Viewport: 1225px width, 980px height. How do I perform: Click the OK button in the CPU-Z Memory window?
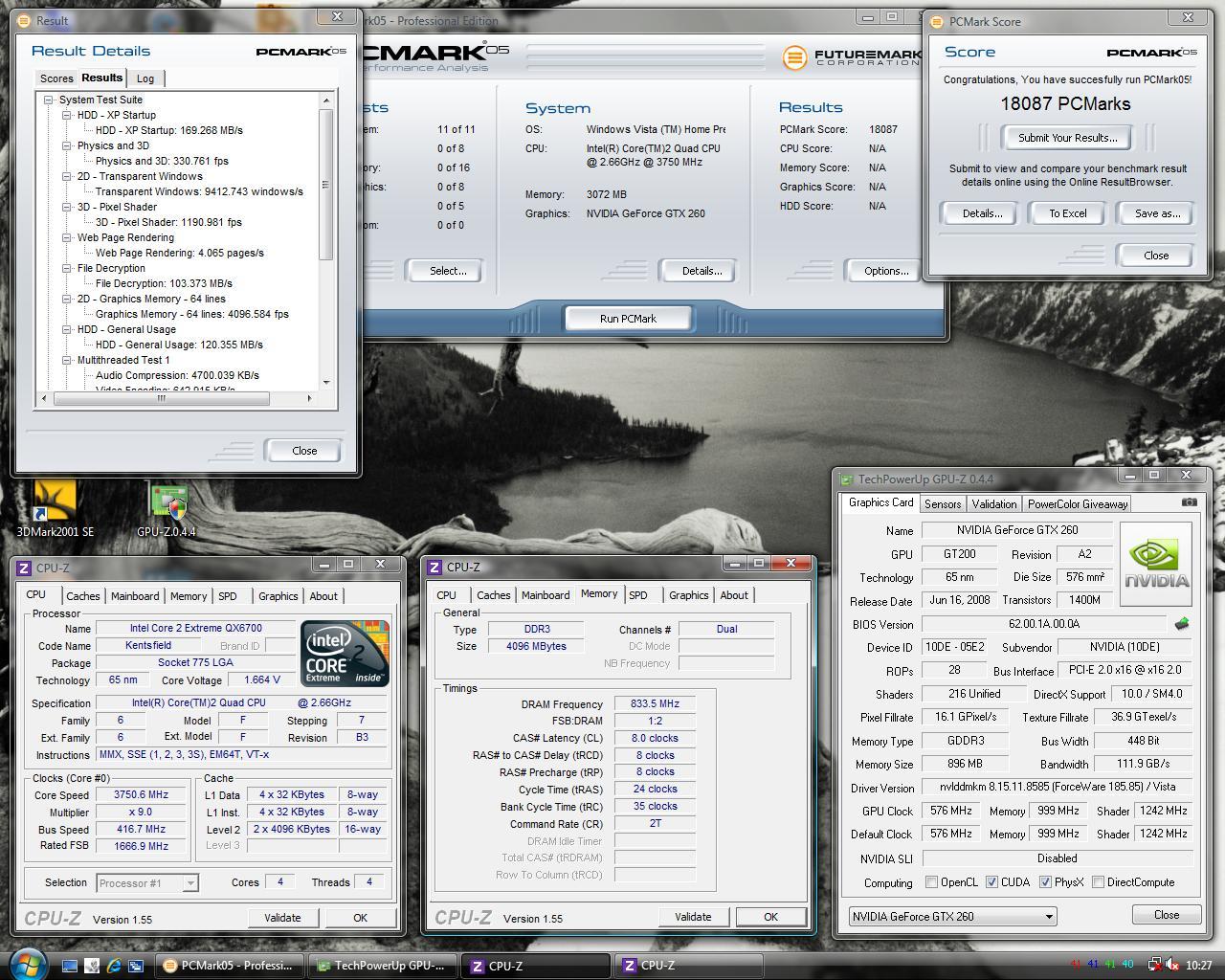click(x=770, y=917)
